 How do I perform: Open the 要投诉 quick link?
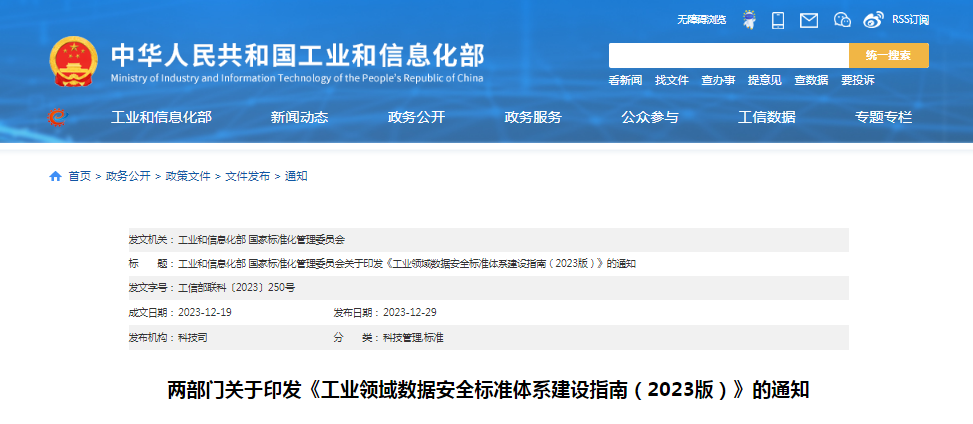858,80
